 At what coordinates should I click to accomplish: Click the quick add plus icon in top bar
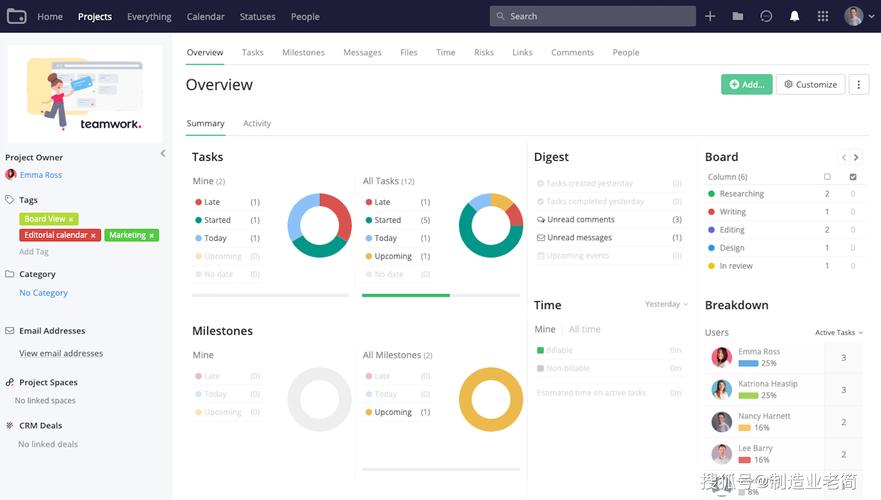(x=710, y=16)
